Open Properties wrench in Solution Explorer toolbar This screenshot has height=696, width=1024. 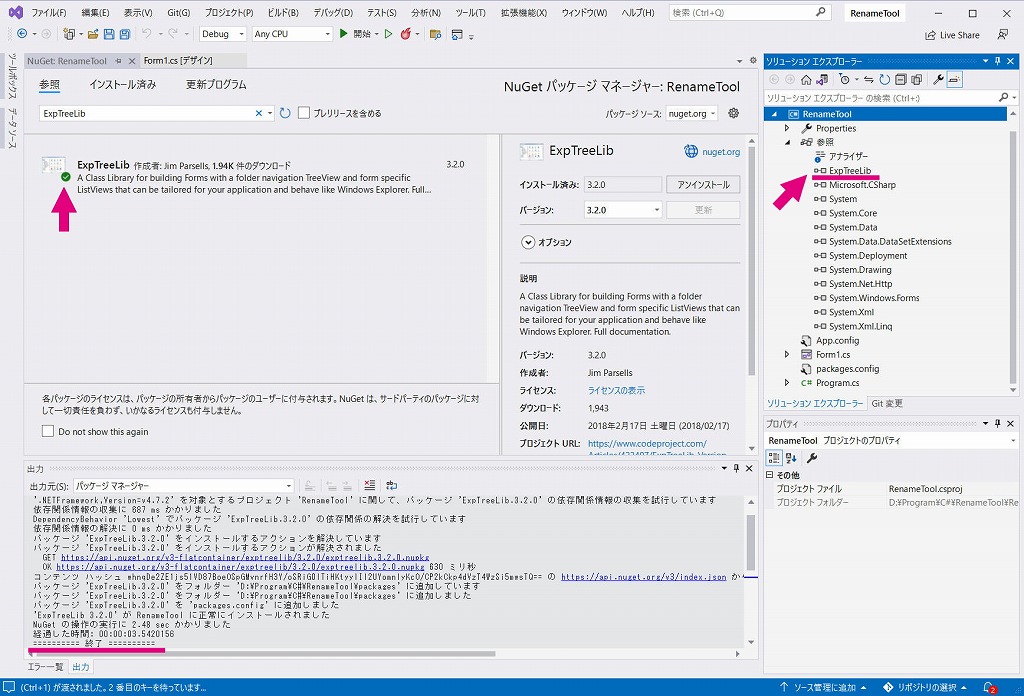[938, 80]
